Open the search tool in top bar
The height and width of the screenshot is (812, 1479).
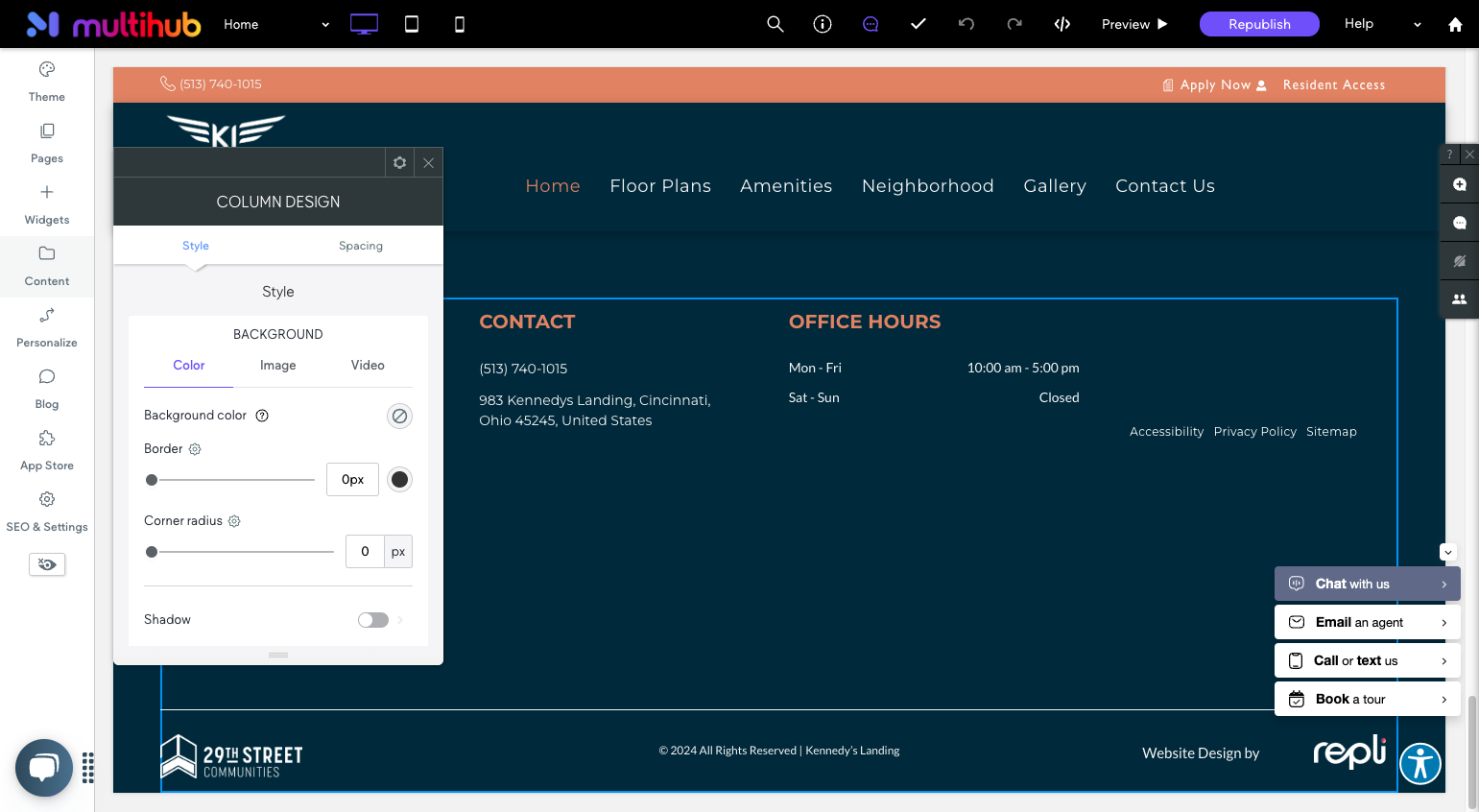[775, 24]
